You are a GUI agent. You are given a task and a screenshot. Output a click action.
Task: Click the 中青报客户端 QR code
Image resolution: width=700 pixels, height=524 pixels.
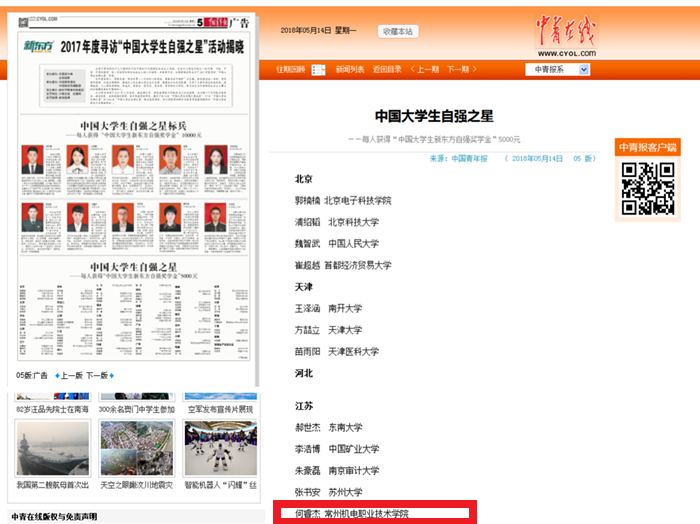click(x=647, y=189)
